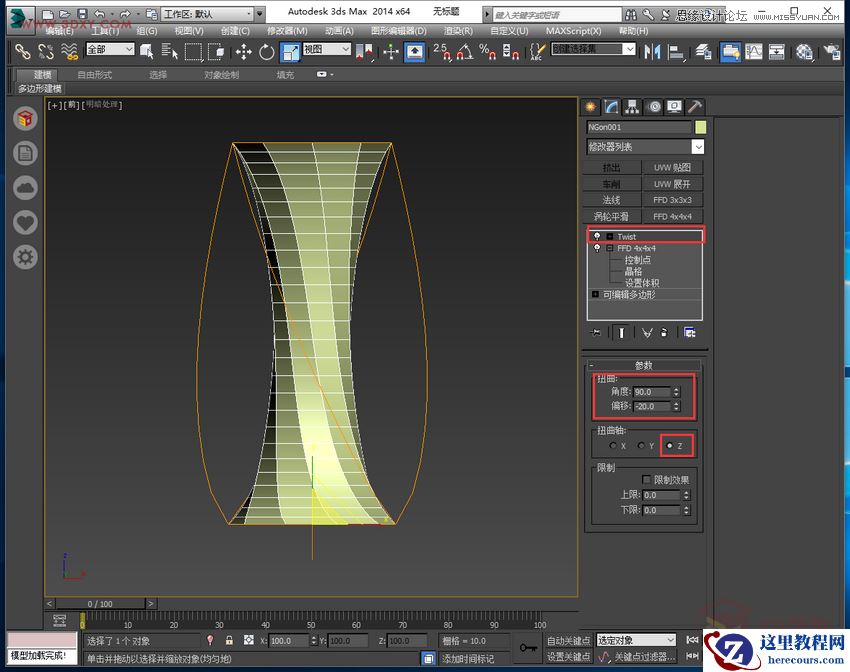This screenshot has width=850, height=672.
Task: Open the Hierarchy command panel tab
Action: coord(632,107)
